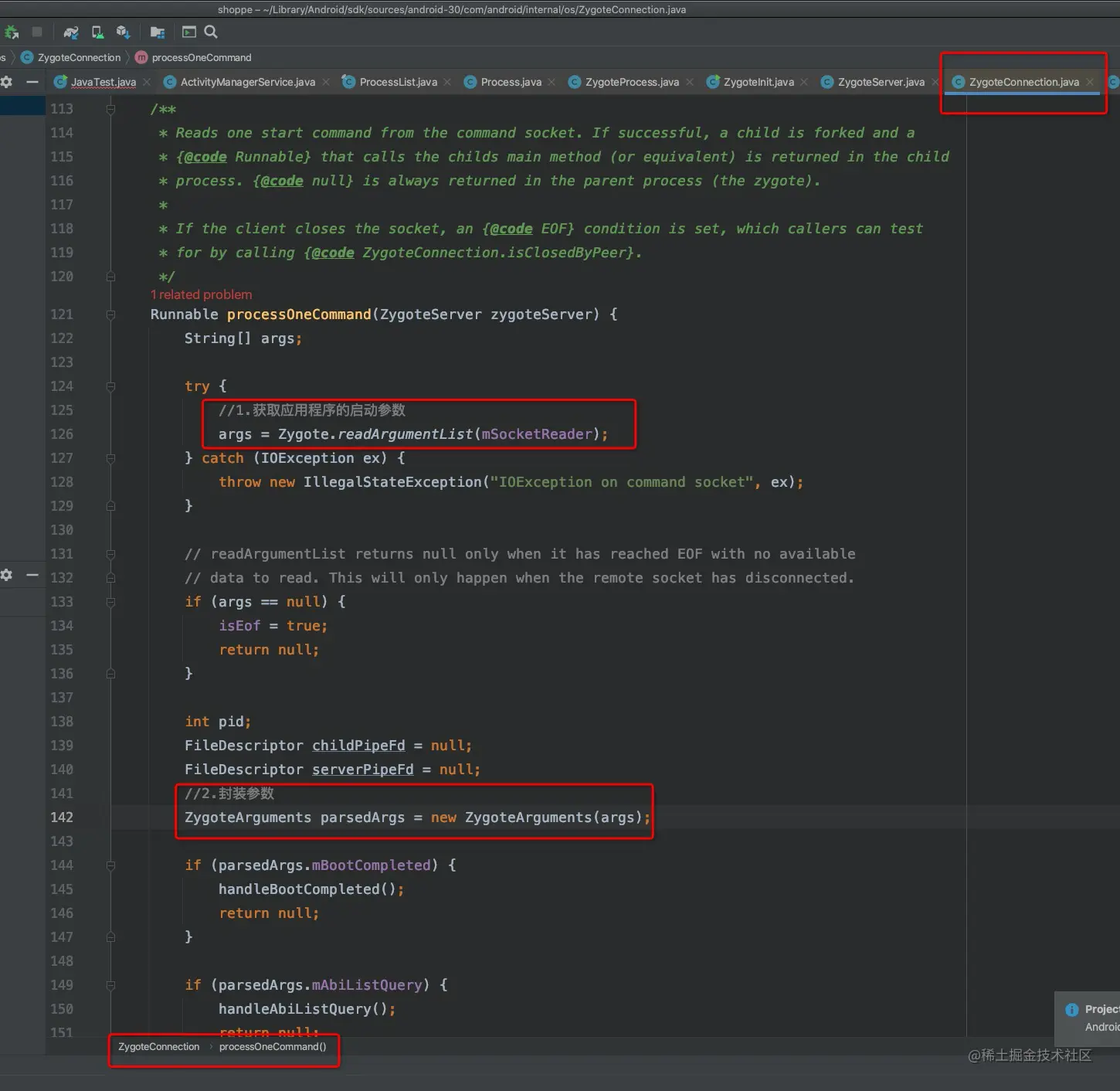
Task: Click mSocketReader argument on line 126
Action: [x=537, y=434]
